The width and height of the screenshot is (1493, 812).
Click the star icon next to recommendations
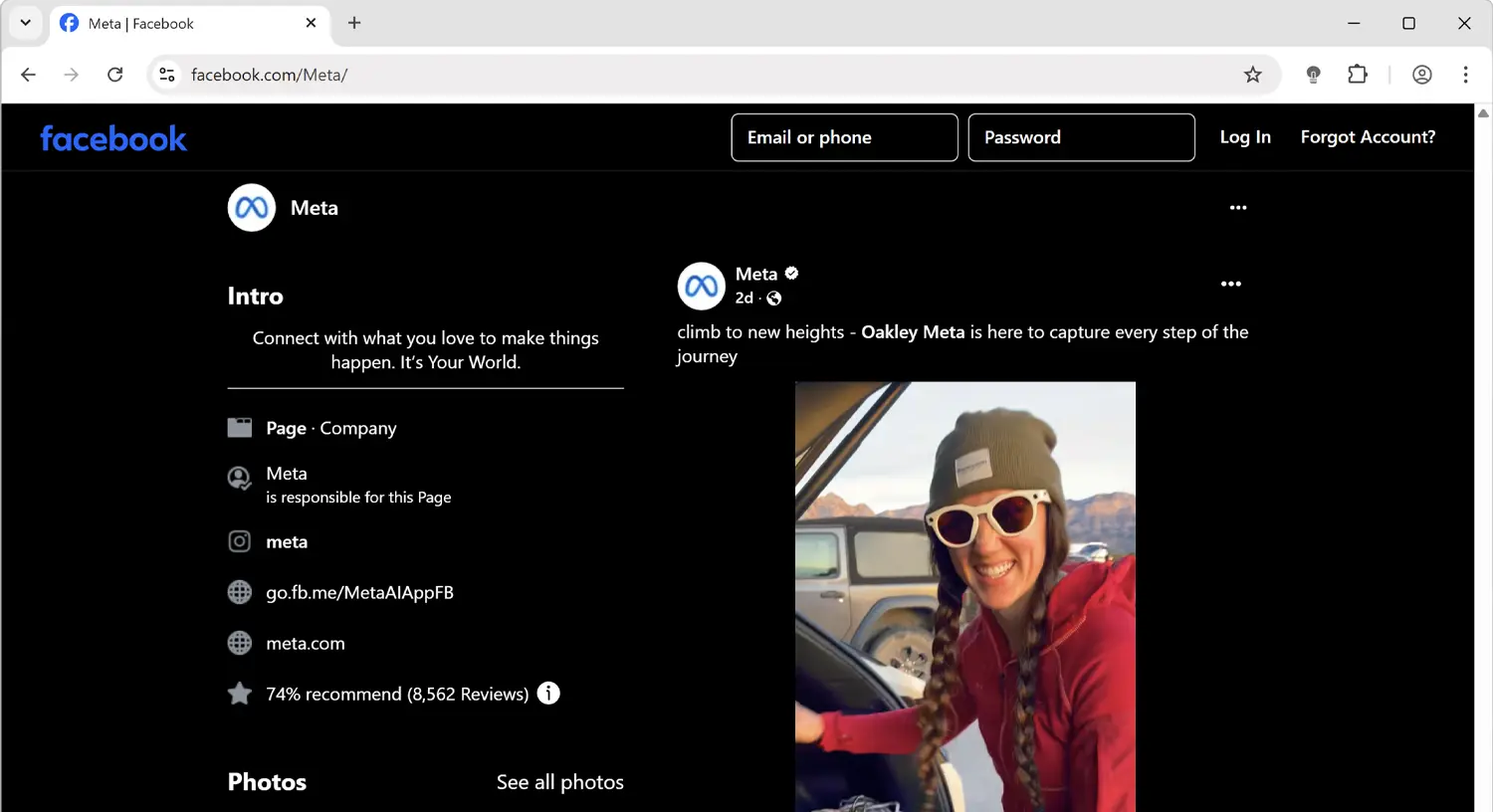[239, 693]
